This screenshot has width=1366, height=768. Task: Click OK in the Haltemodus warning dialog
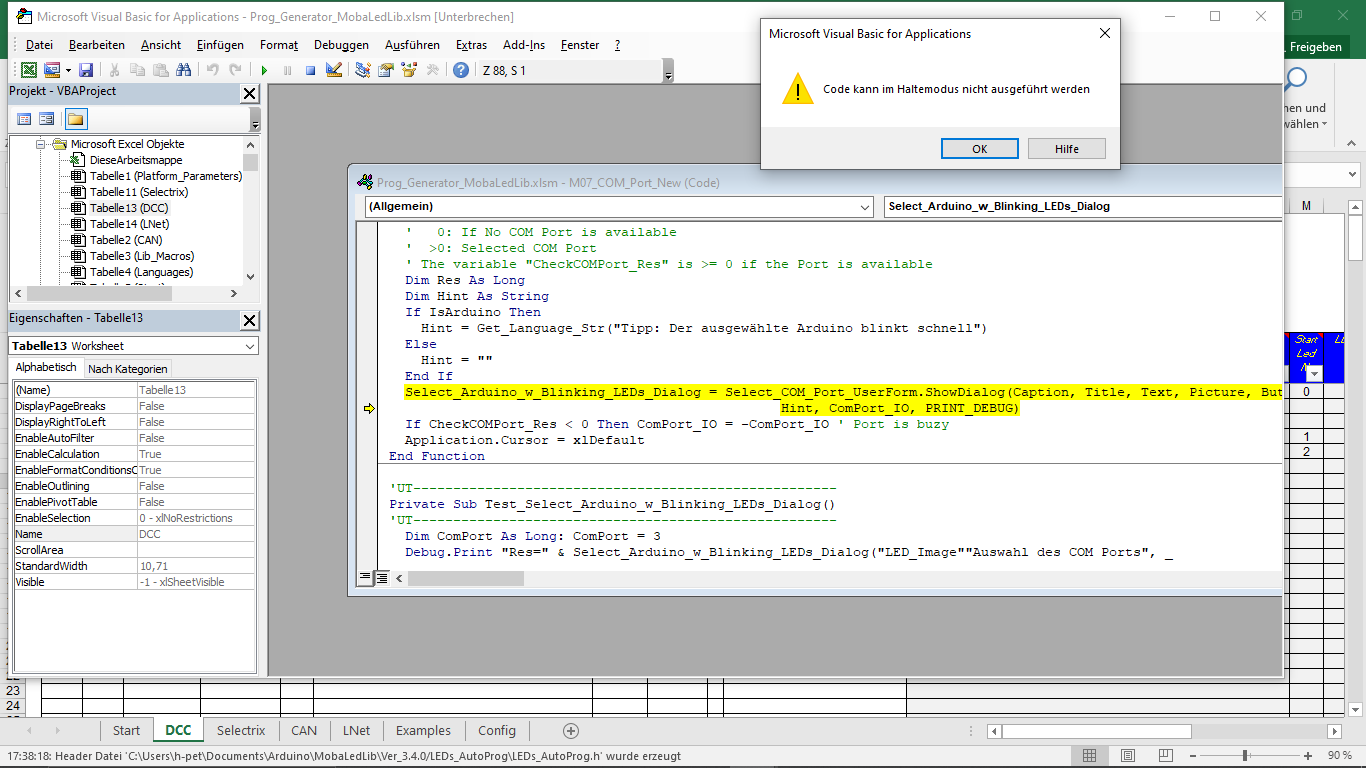[x=979, y=149]
